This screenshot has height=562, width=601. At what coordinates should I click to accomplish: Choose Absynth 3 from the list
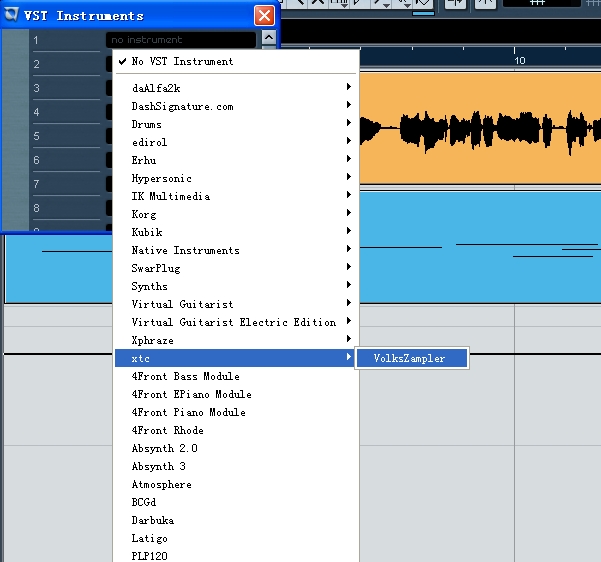point(236,467)
